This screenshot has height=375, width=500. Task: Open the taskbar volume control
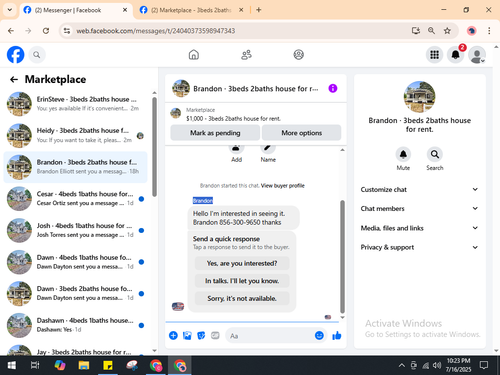(x=437, y=366)
